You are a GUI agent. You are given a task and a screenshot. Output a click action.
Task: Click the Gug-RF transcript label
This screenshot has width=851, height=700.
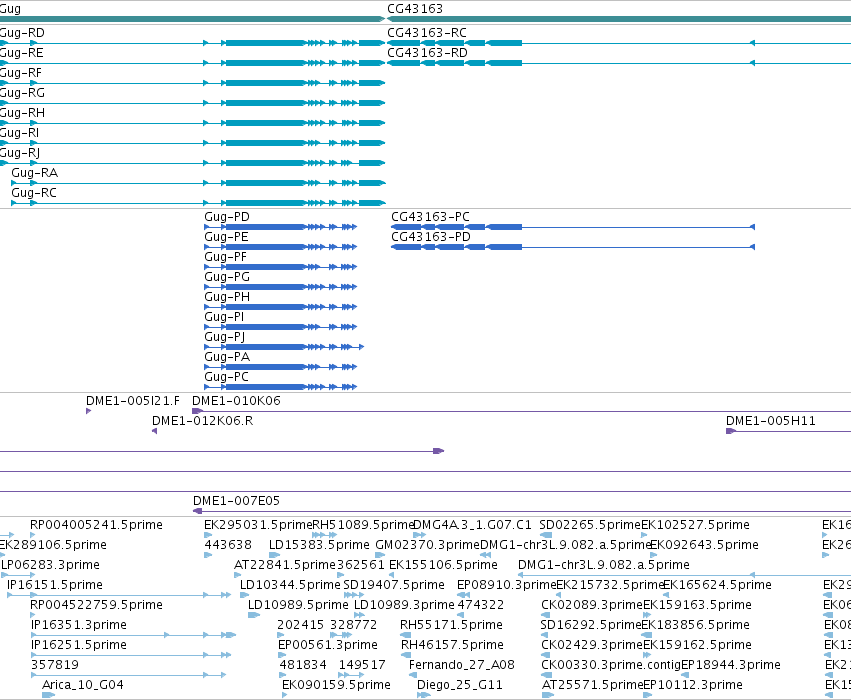(x=21, y=73)
